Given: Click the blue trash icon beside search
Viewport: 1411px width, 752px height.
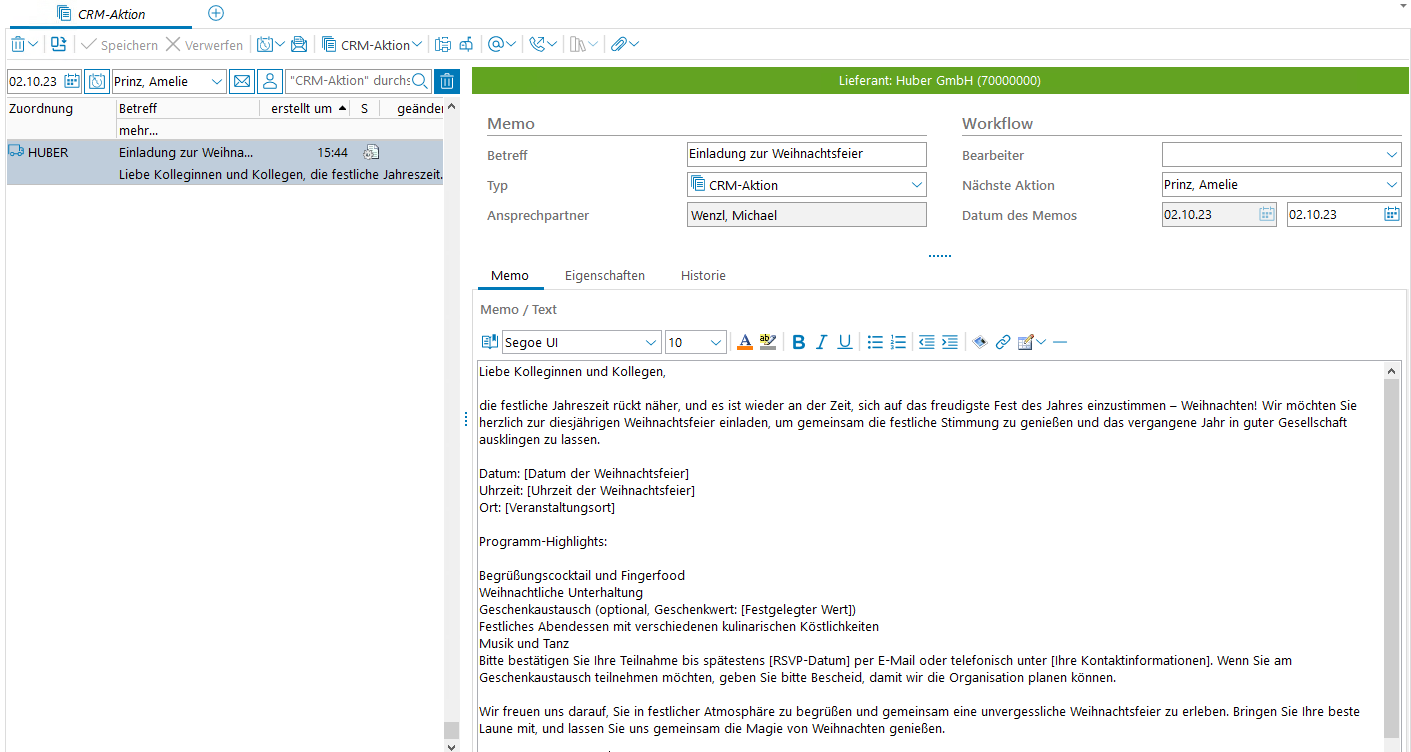Looking at the screenshot, I should pyautogui.click(x=447, y=81).
